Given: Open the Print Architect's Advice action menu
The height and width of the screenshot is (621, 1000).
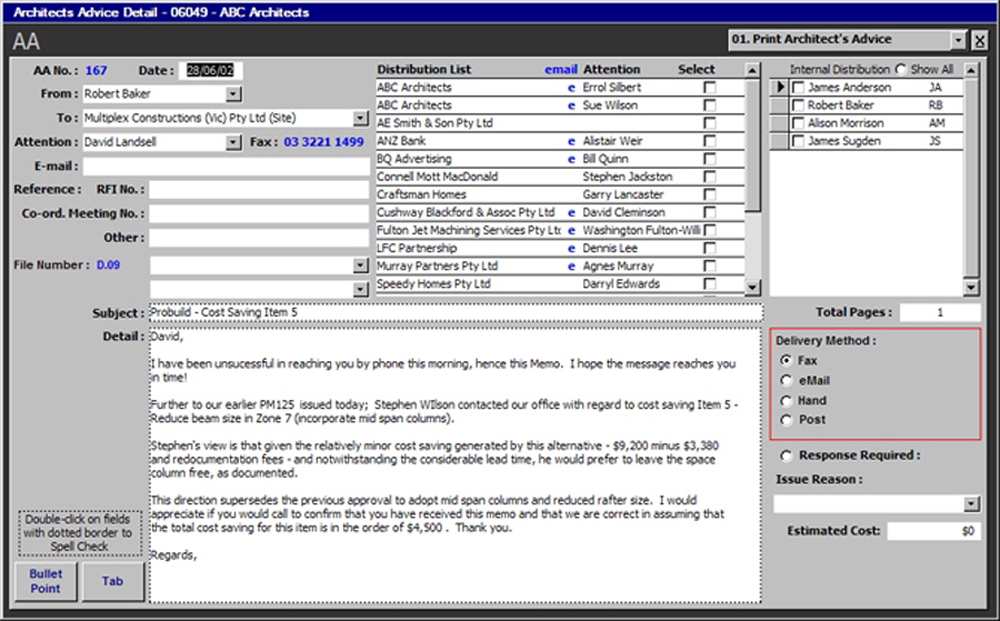Looking at the screenshot, I should pos(958,40).
